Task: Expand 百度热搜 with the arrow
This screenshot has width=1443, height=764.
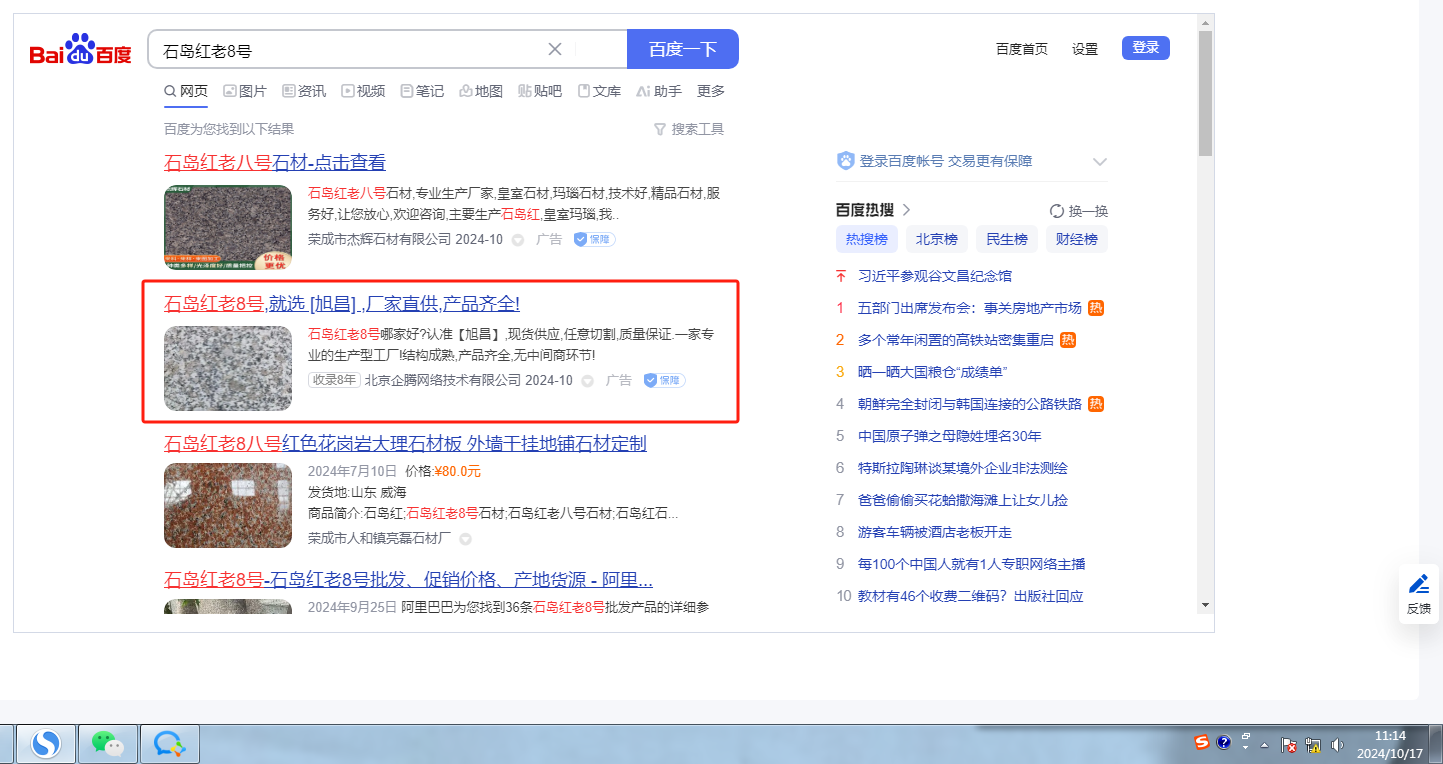Action: pyautogui.click(x=907, y=210)
